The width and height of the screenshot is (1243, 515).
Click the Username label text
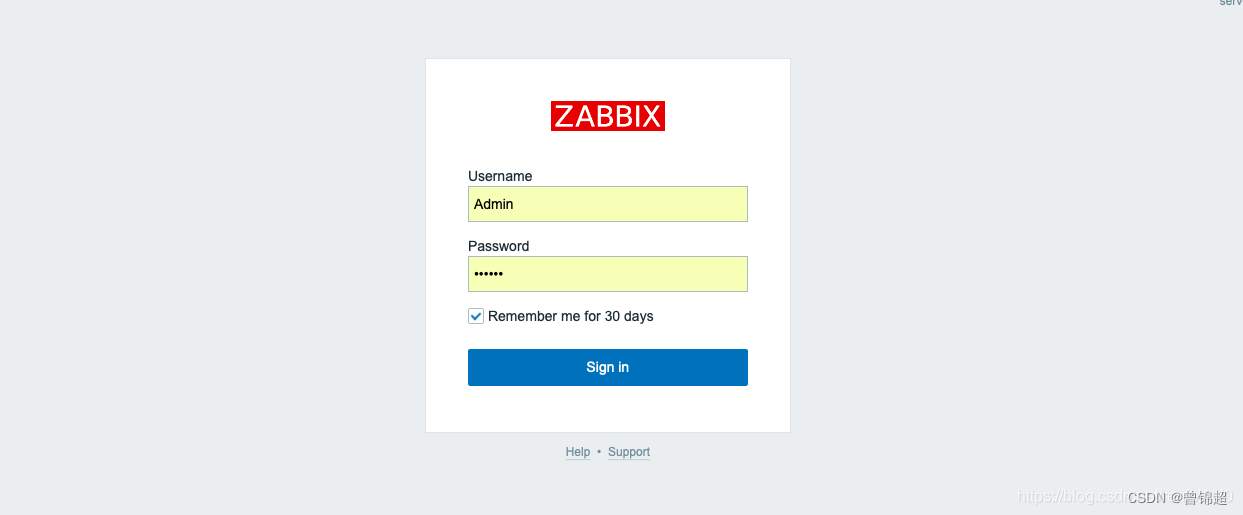500,176
